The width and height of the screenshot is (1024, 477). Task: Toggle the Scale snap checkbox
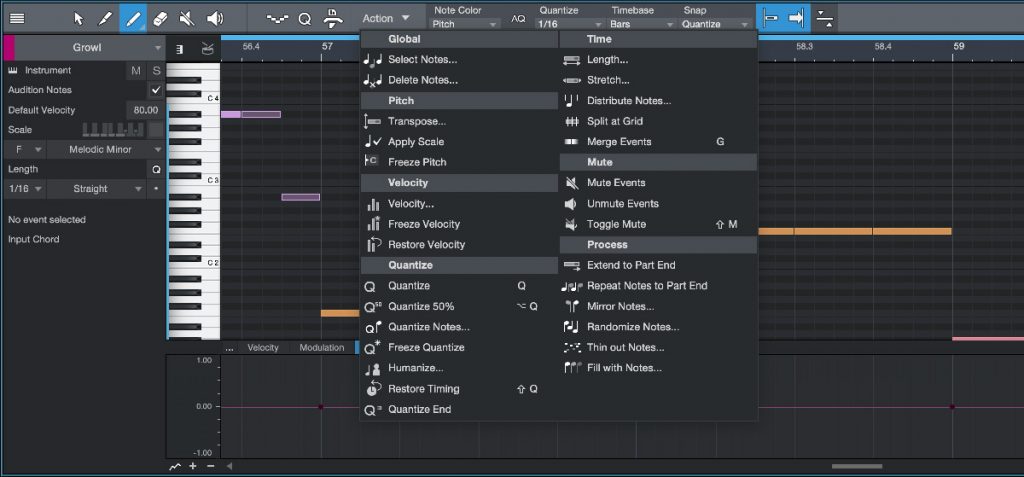tap(155, 129)
